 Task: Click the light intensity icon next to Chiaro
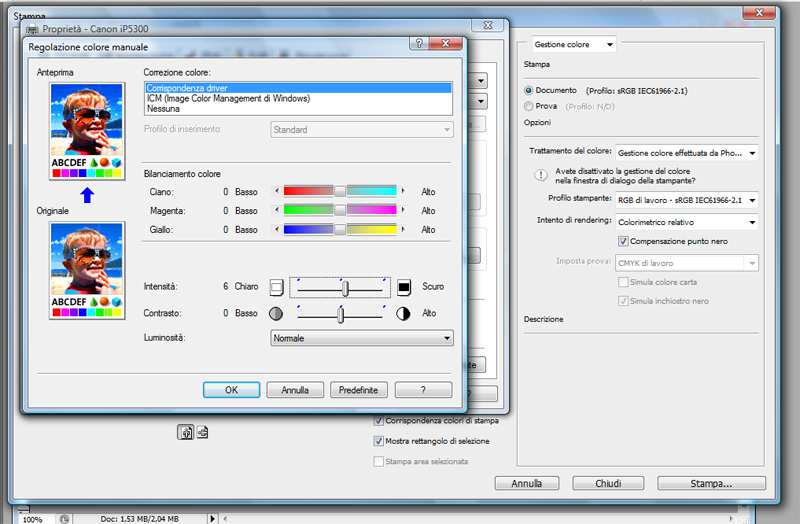pos(277,287)
